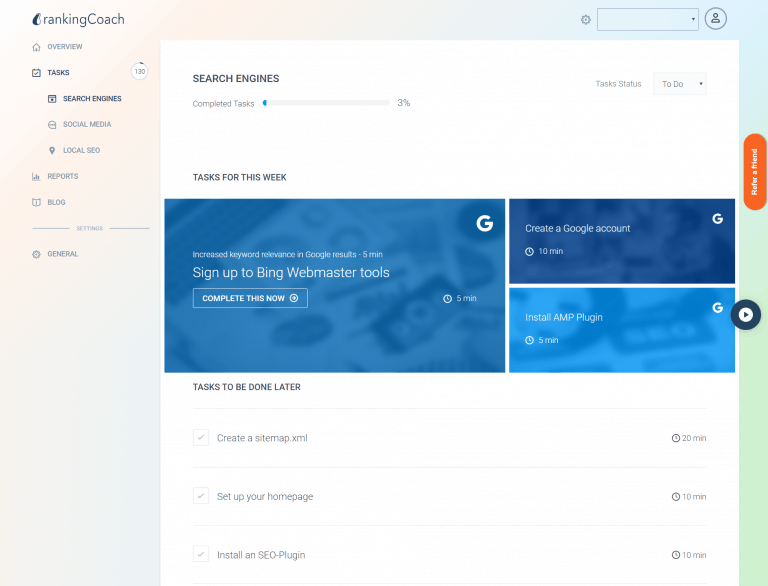Click clock icon on Create a Google account card
Image resolution: width=768 pixels, height=586 pixels.
click(529, 251)
